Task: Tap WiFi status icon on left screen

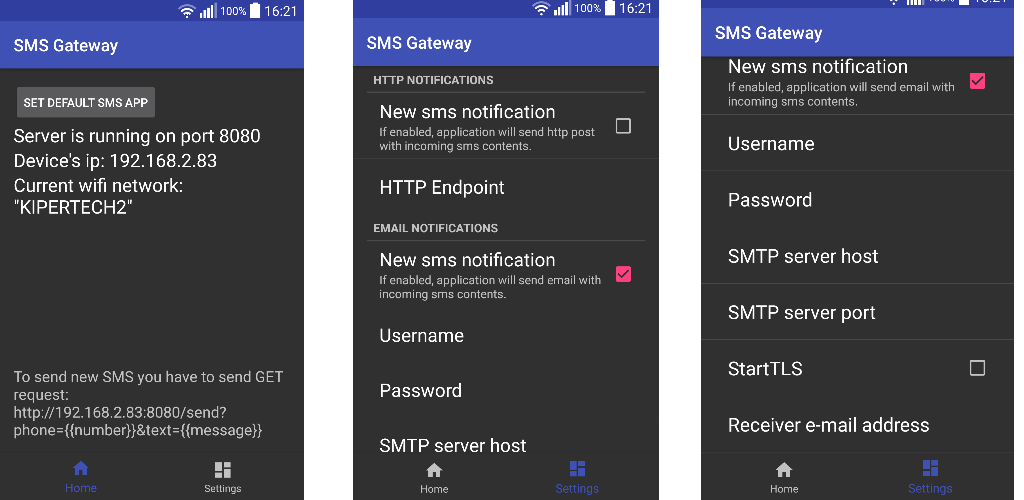Action: (x=187, y=11)
